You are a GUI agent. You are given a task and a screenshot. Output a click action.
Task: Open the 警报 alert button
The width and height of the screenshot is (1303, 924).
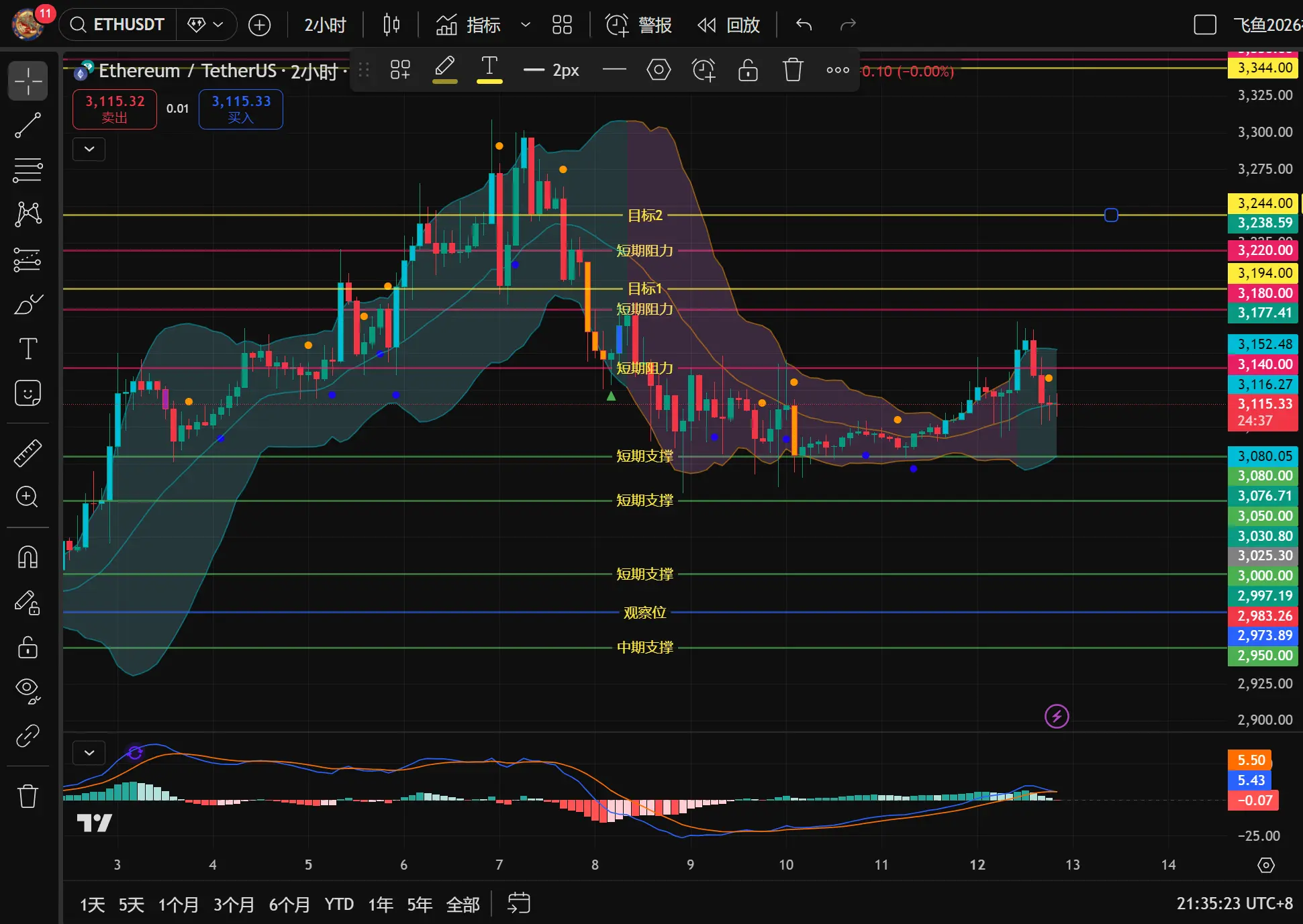[638, 25]
